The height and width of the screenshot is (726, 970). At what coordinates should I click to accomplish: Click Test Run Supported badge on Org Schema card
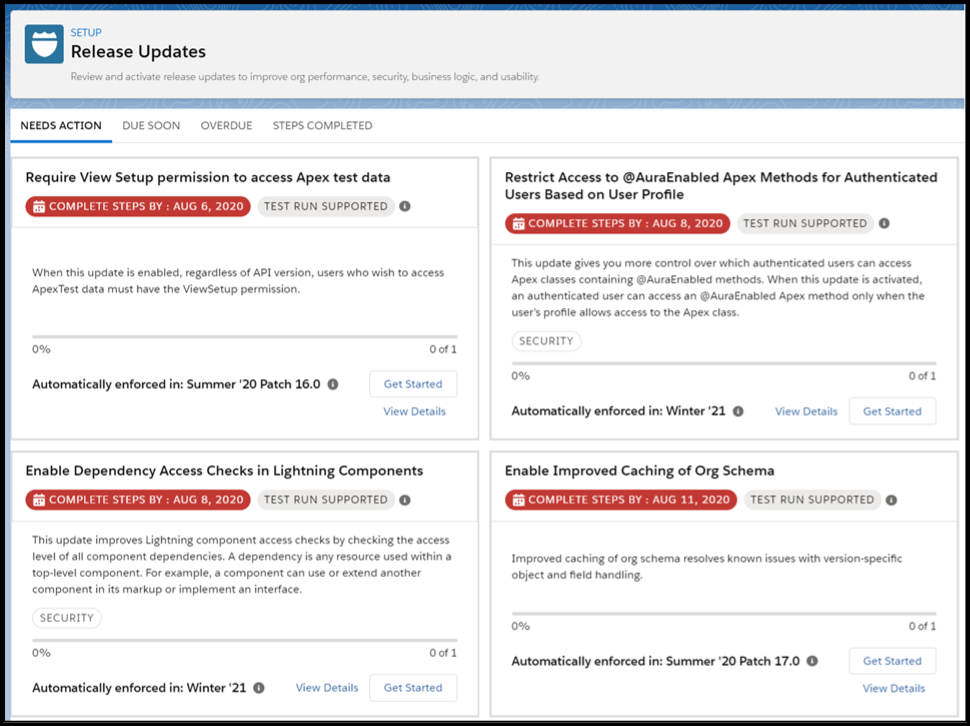point(812,500)
